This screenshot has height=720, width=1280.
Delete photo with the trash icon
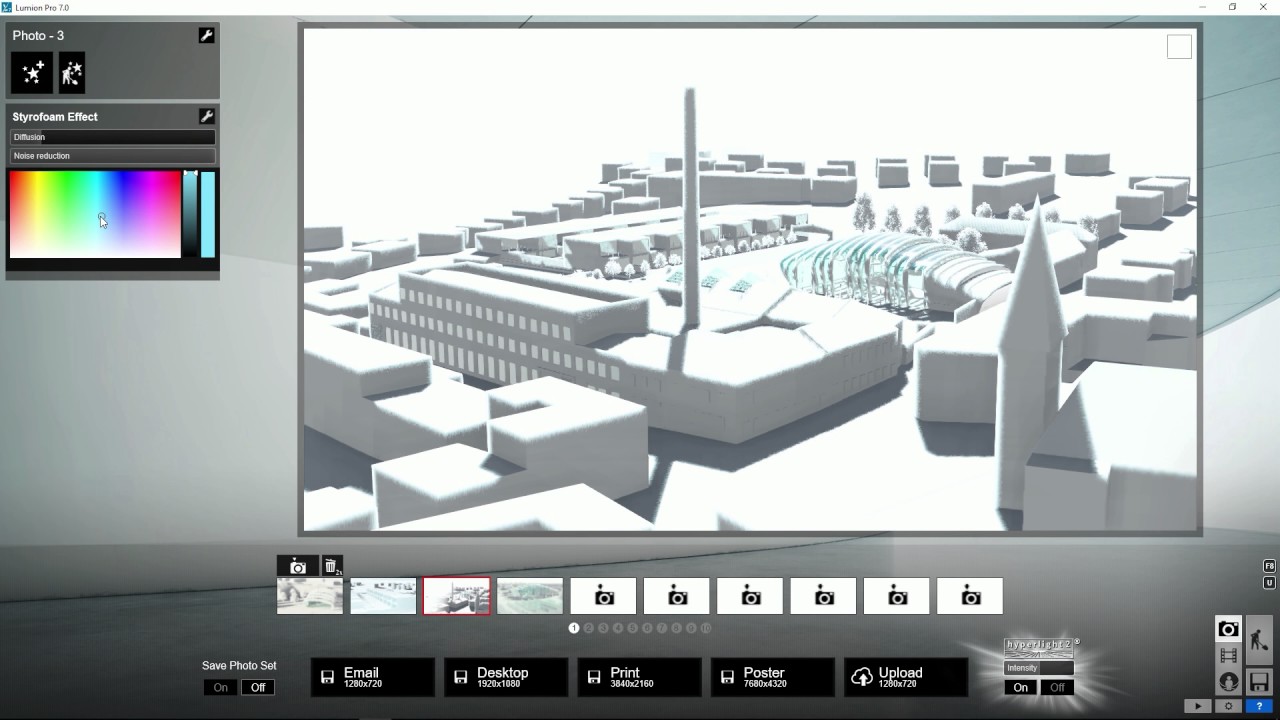[332, 566]
